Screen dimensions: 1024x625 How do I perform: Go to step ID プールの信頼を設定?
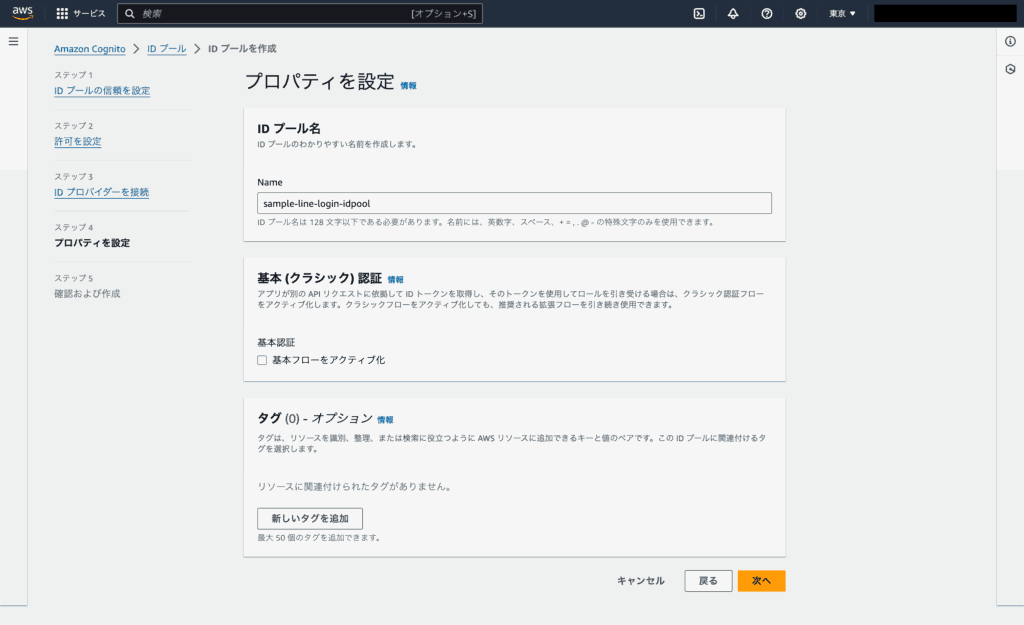tap(102, 91)
